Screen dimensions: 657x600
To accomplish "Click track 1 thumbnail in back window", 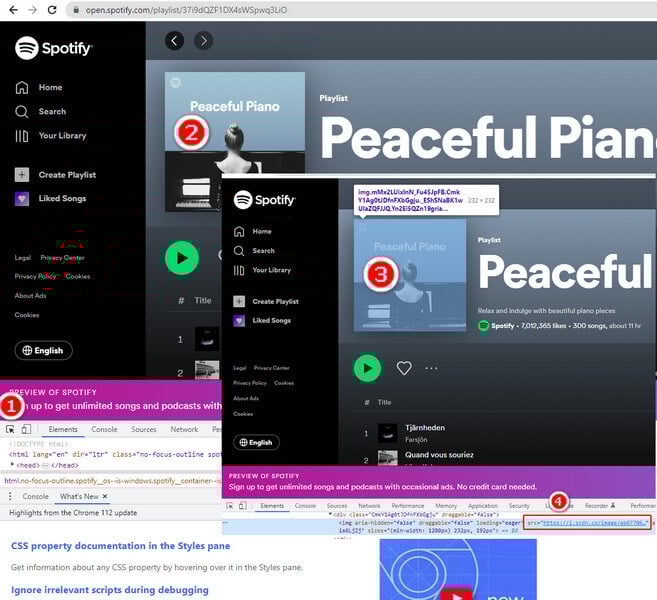I will [x=207, y=339].
